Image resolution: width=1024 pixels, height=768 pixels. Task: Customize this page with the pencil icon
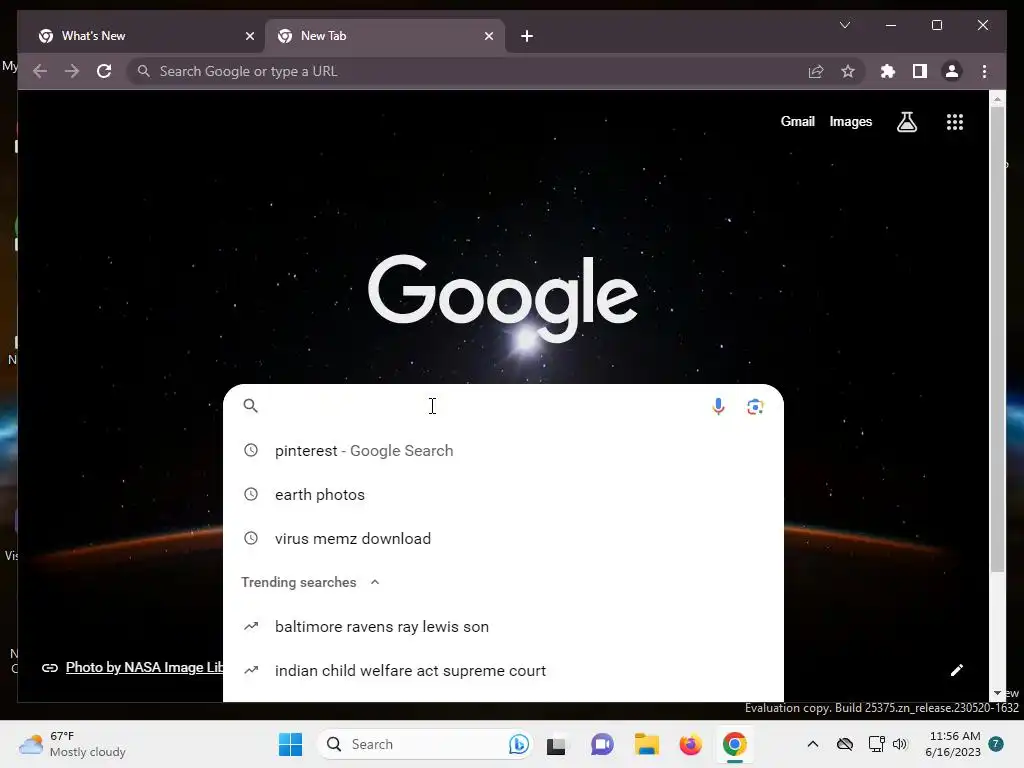pyautogui.click(x=957, y=669)
